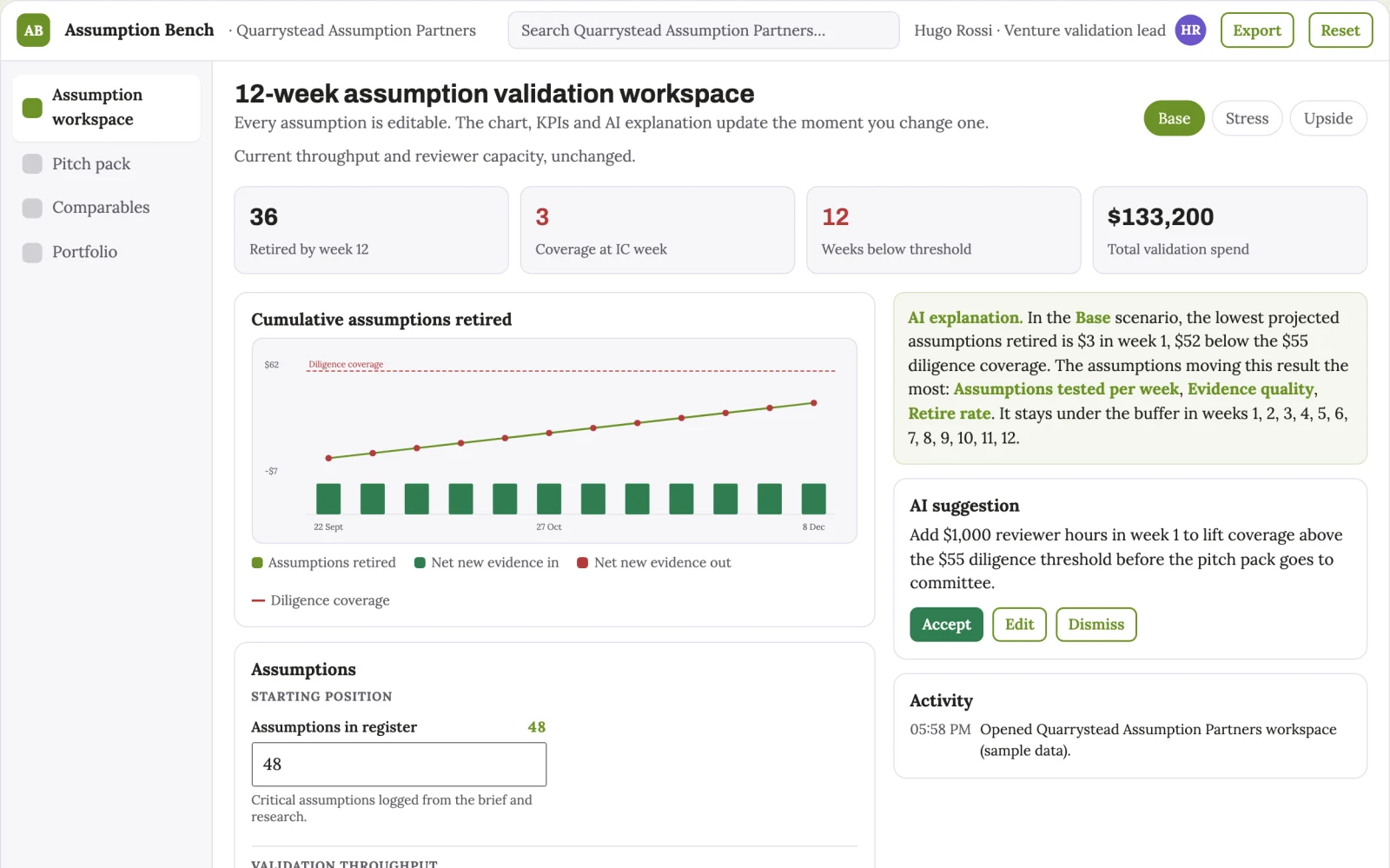Viewport: 1390px width, 868px height.
Task: Click the Assumptions in register input
Action: [399, 765]
